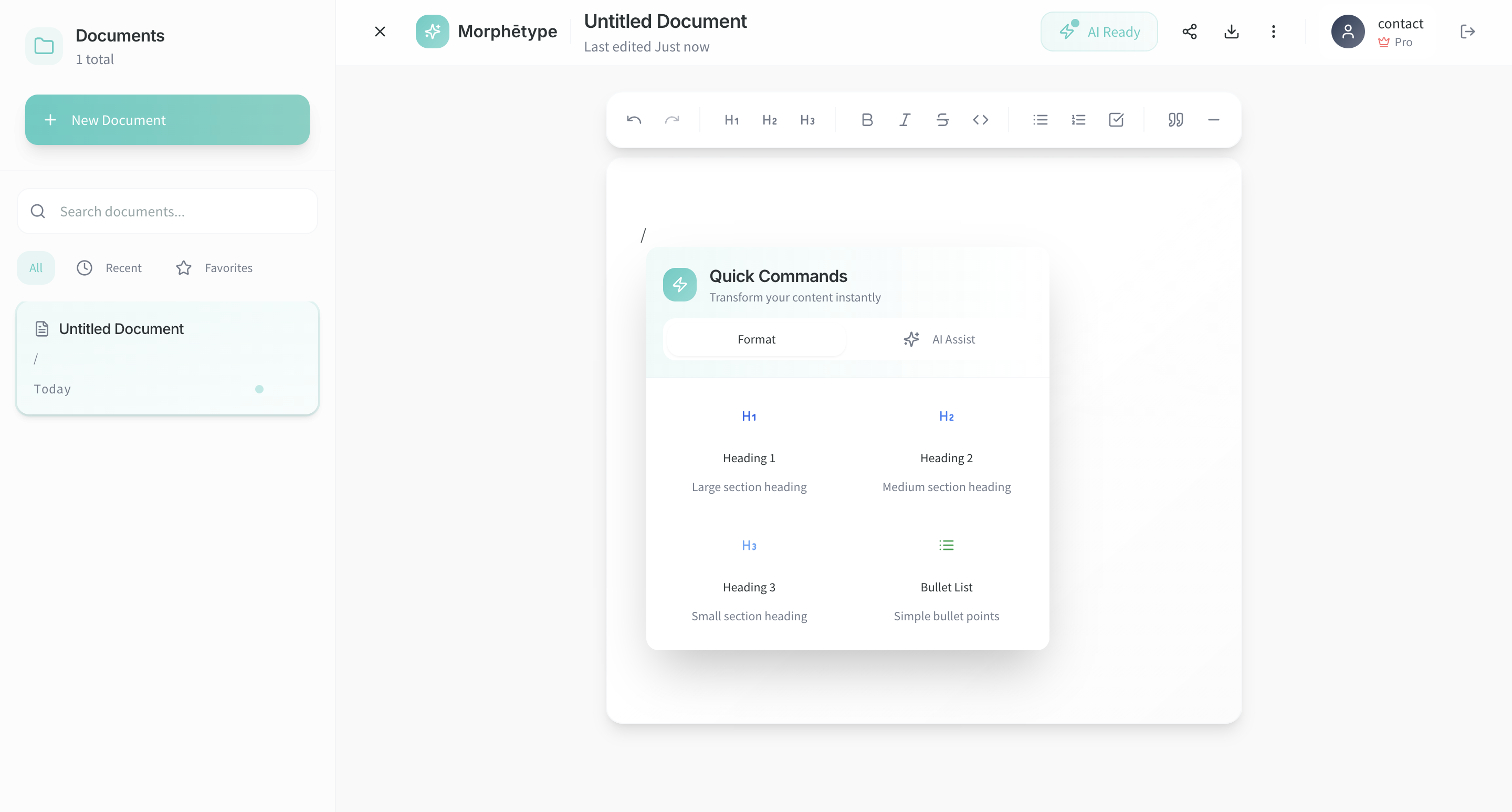
Task: Apply H2 from the formatting toolbar
Action: click(x=770, y=120)
